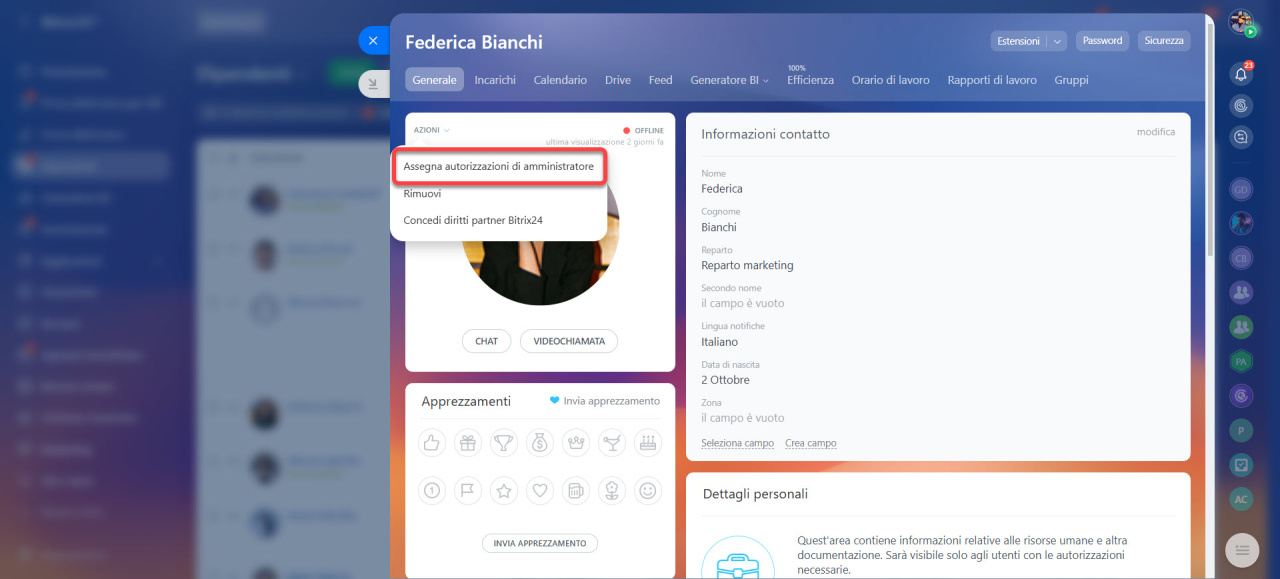Viewport: 1280px width, 579px height.
Task: Open Rapporti di lavoro tab
Action: [992, 80]
